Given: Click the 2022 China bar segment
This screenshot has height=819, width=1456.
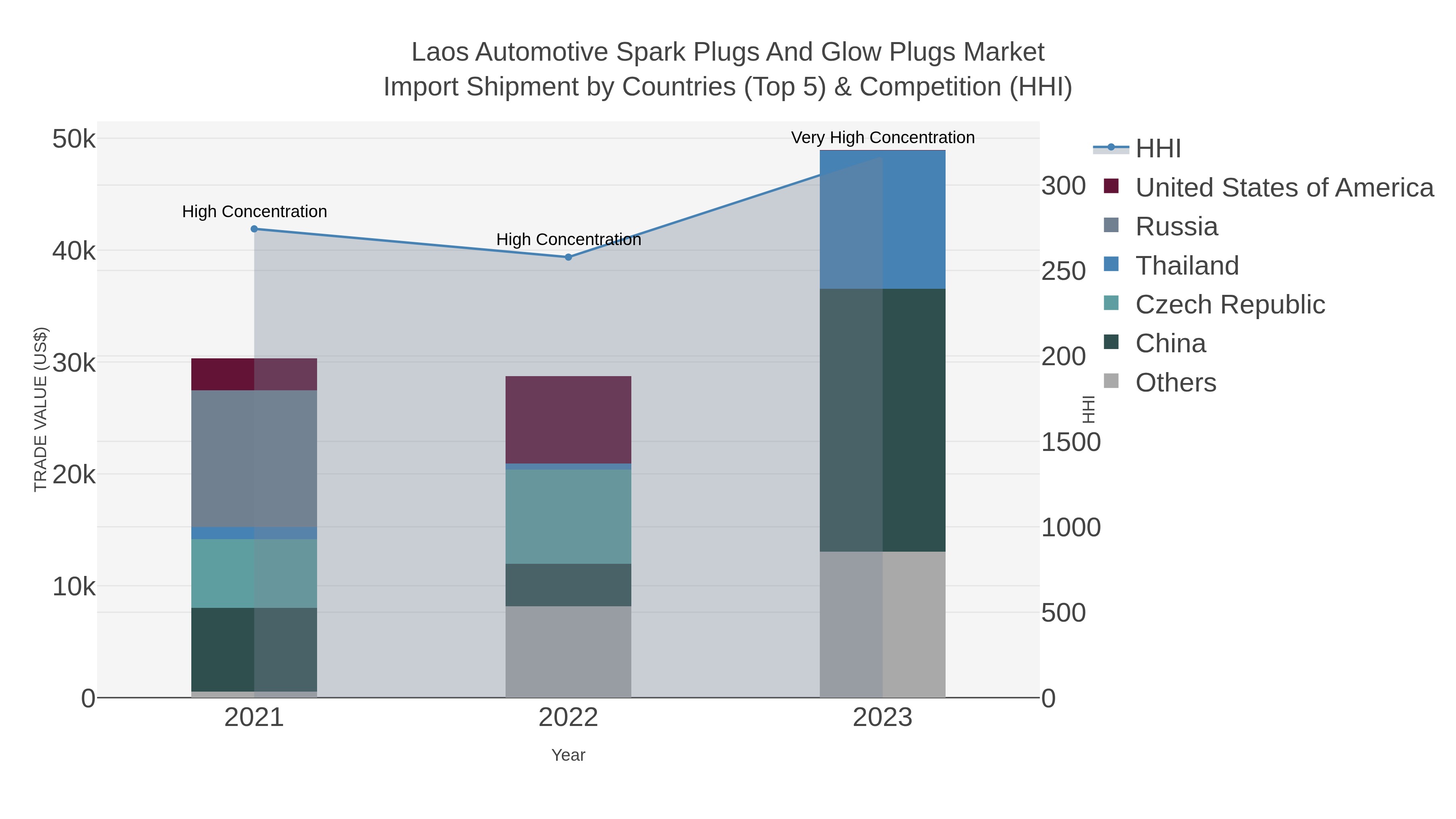Looking at the screenshot, I should coord(568,585).
